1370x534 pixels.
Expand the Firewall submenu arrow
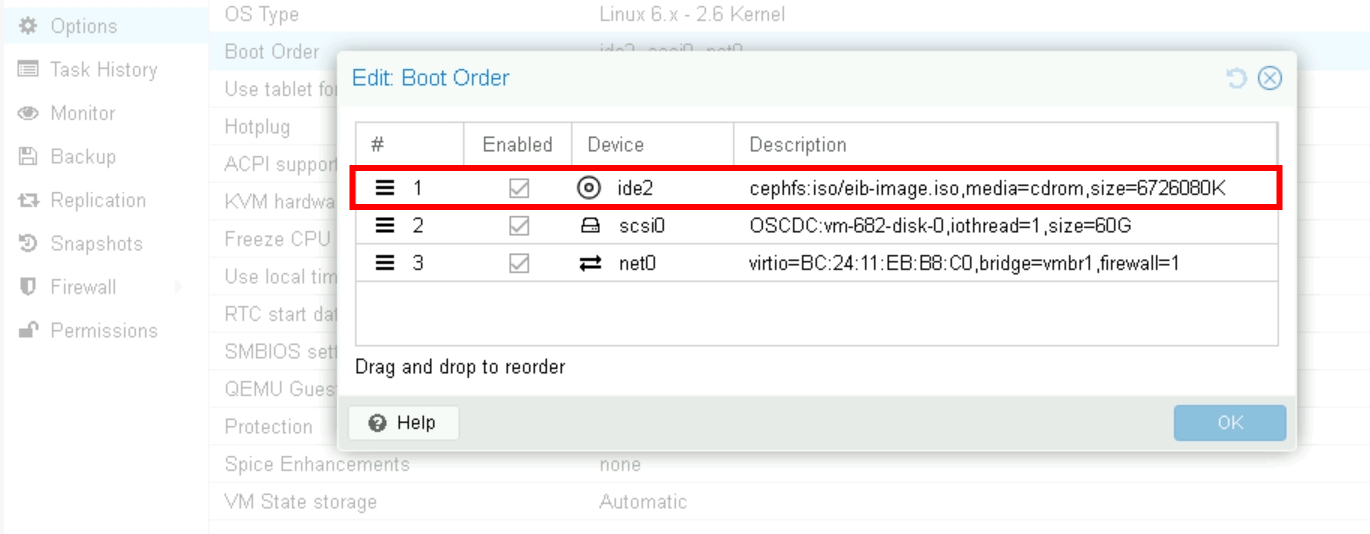point(179,288)
